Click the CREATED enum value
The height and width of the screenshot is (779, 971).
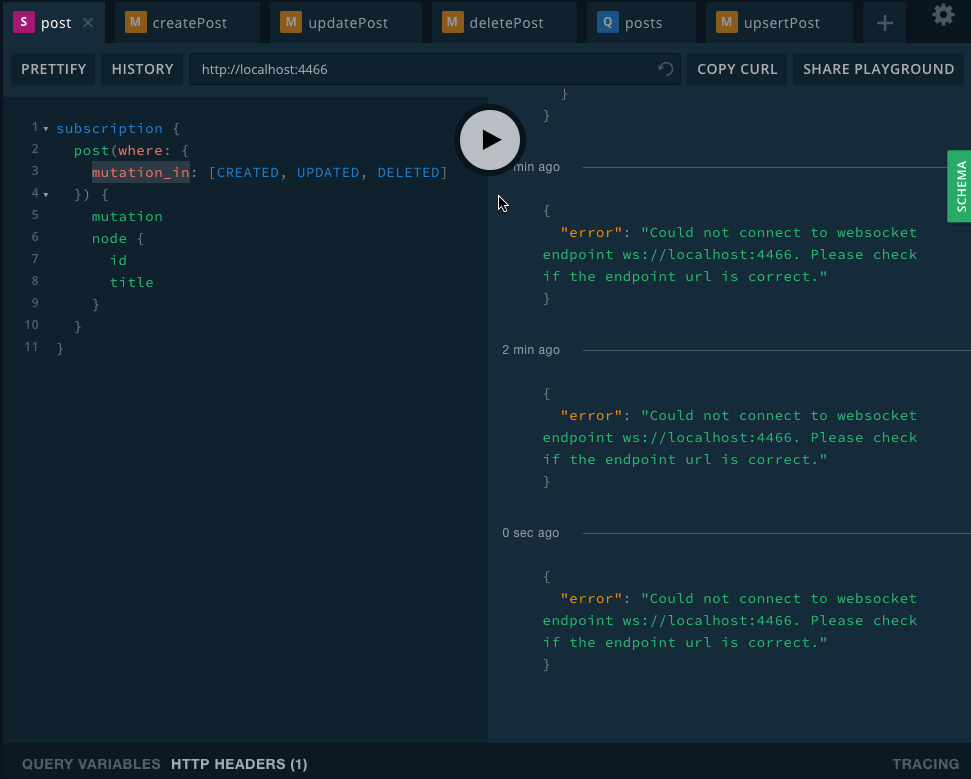[248, 172]
